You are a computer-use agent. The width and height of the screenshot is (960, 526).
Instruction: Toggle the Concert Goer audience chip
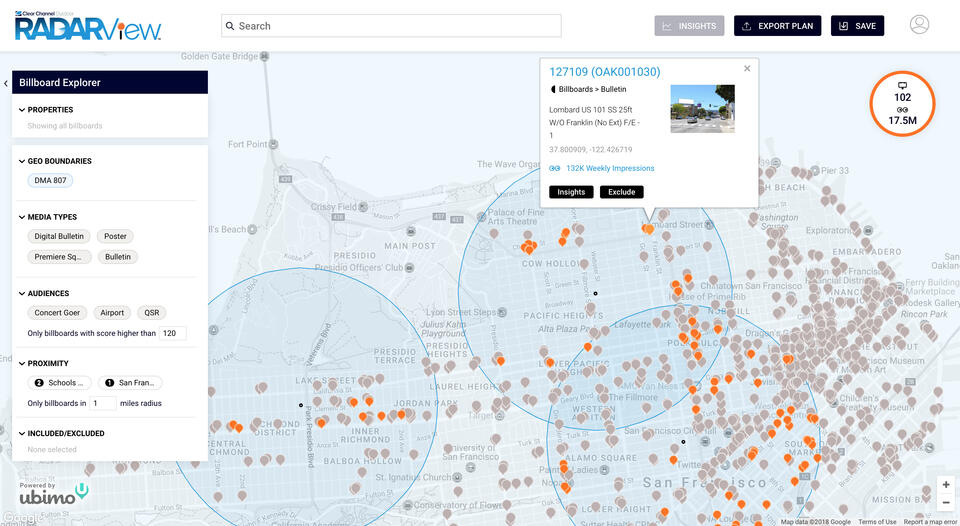click(x=57, y=313)
